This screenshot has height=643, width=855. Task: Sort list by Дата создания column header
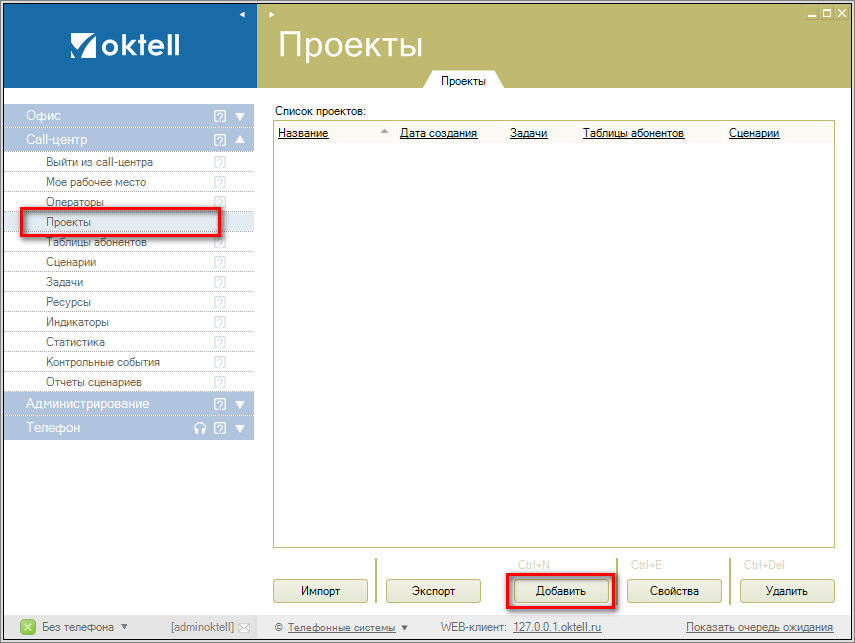[x=439, y=133]
